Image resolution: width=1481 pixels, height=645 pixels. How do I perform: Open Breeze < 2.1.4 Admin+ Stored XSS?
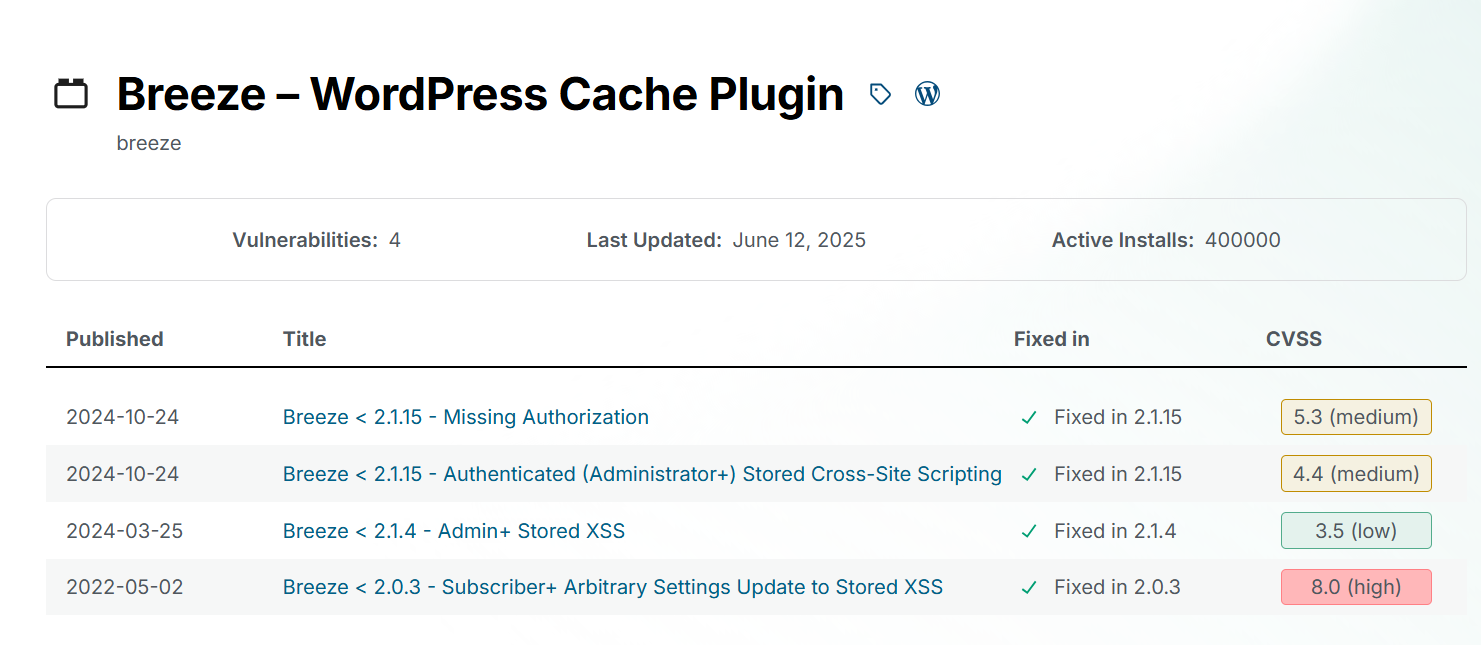(454, 531)
